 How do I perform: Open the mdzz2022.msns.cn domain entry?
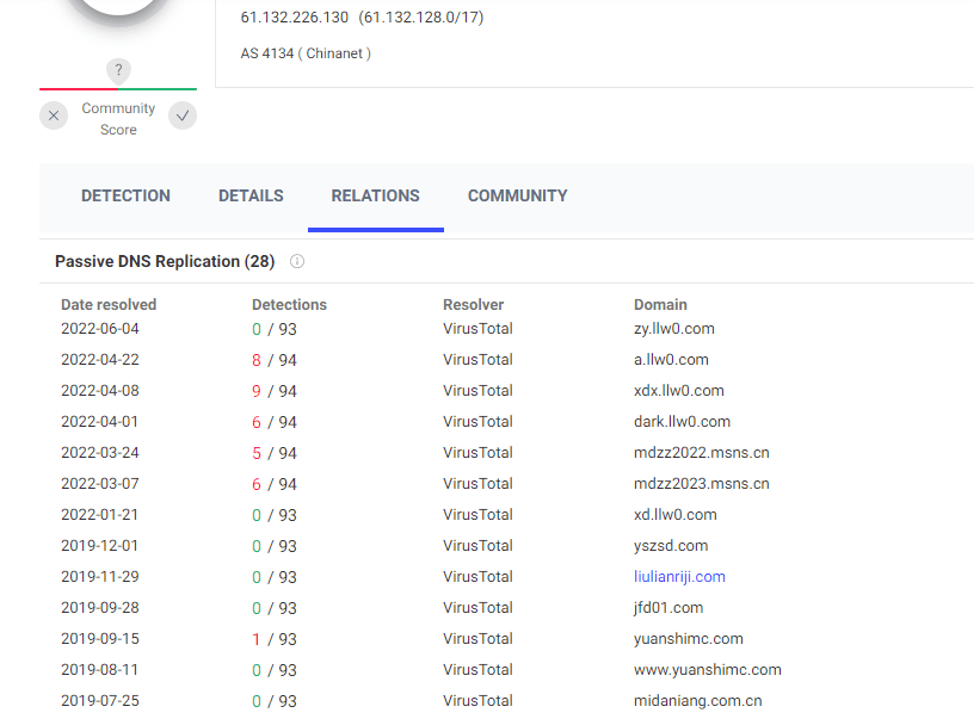701,453
